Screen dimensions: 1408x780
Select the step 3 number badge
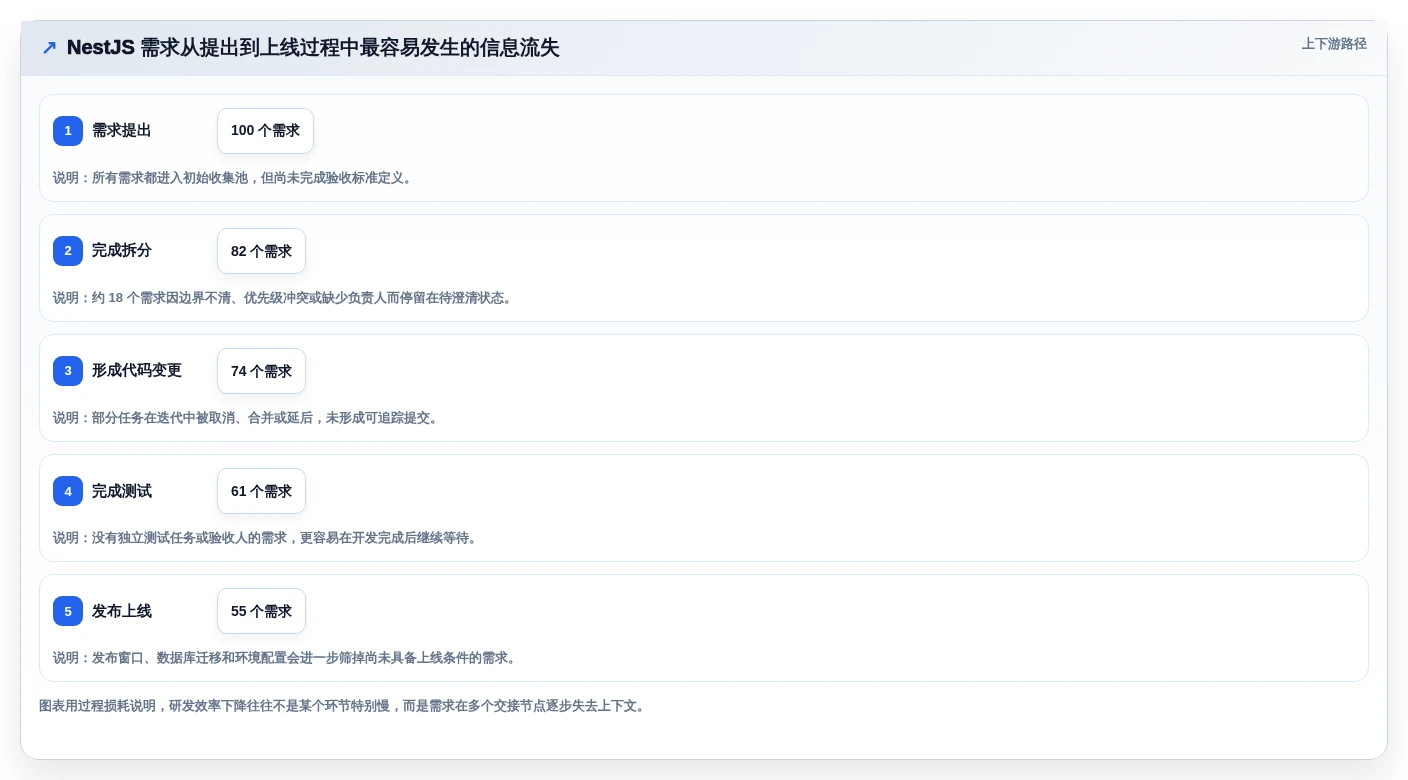click(x=68, y=371)
